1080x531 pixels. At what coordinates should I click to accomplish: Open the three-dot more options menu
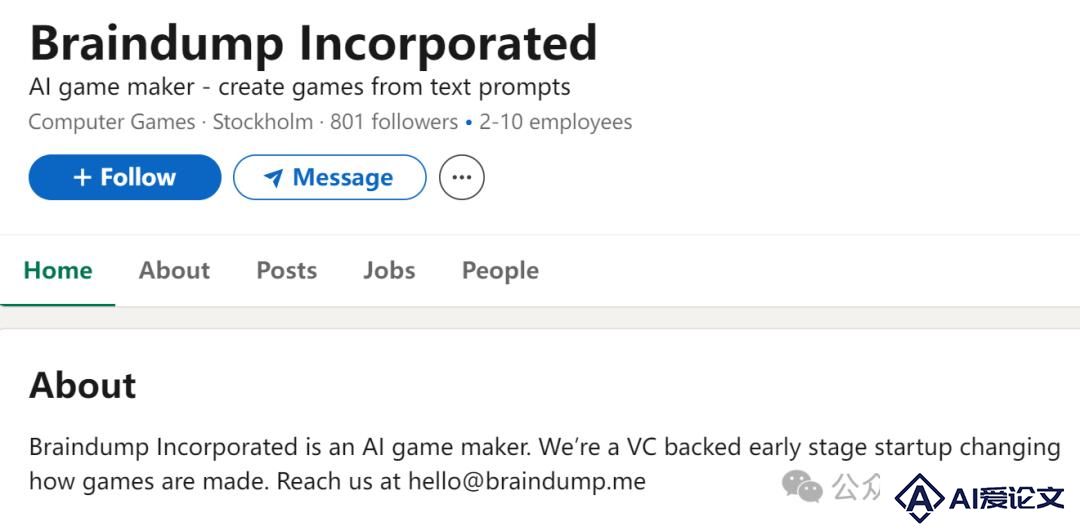point(461,177)
